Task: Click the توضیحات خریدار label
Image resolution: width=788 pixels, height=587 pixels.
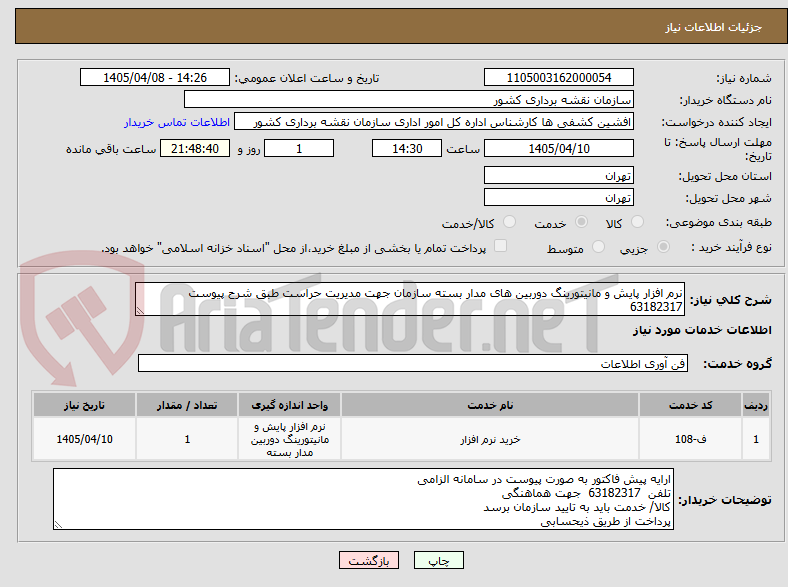Action: click(725, 500)
